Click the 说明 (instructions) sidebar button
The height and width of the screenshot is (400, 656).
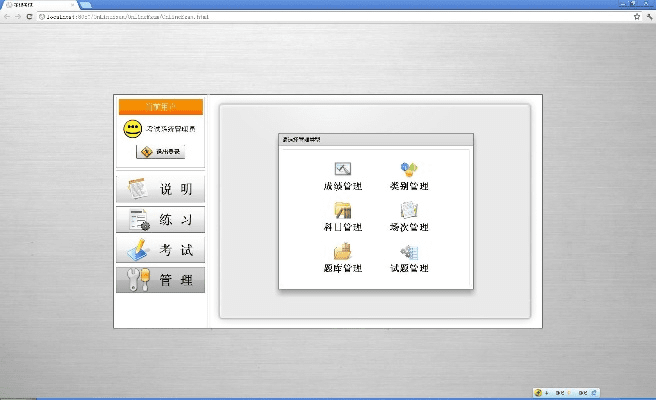coord(160,189)
